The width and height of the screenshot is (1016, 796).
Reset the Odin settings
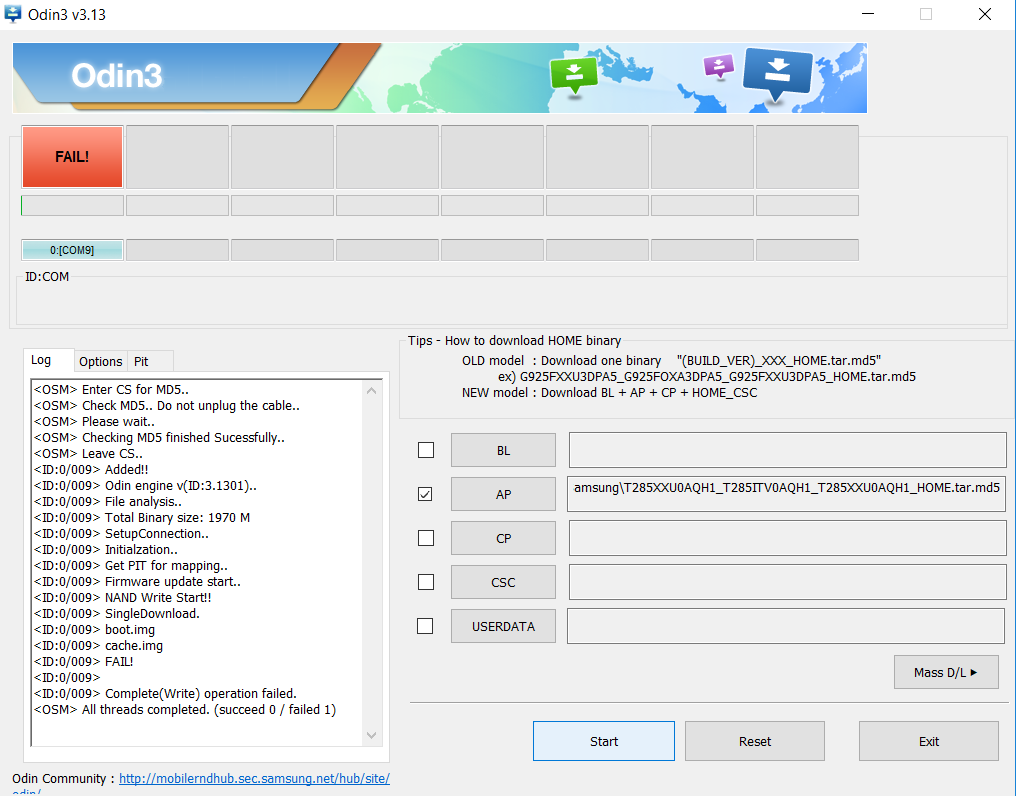pyautogui.click(x=755, y=741)
